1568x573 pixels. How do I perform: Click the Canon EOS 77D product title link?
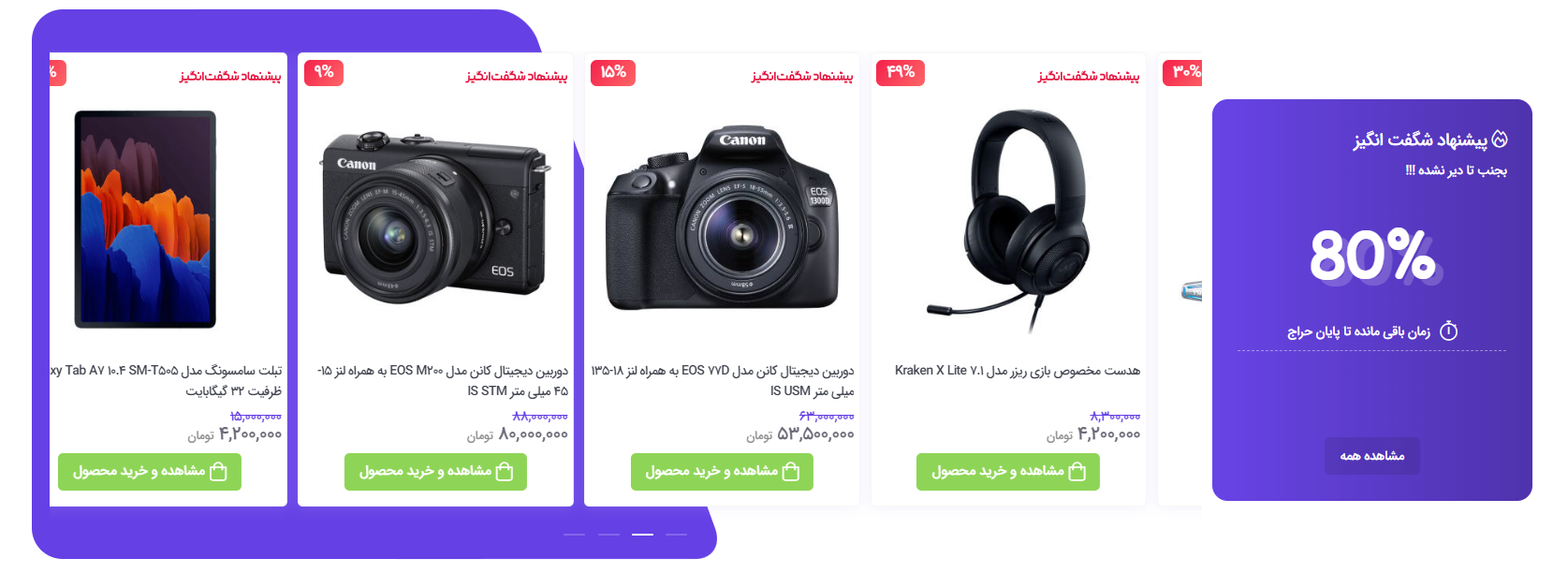722,380
